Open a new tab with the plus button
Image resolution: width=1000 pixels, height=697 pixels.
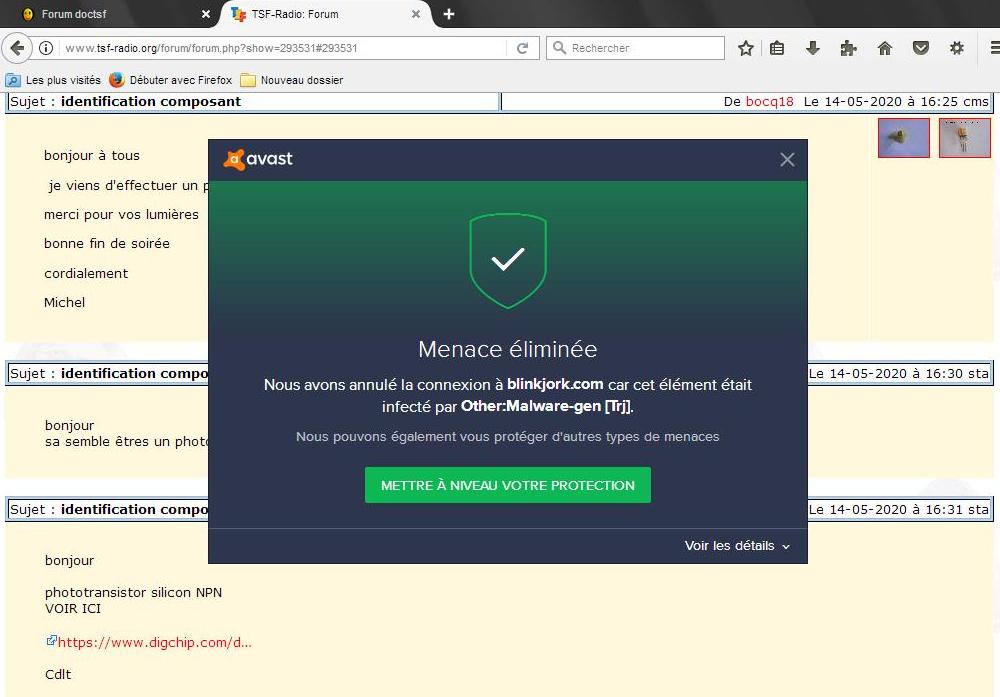pos(449,14)
